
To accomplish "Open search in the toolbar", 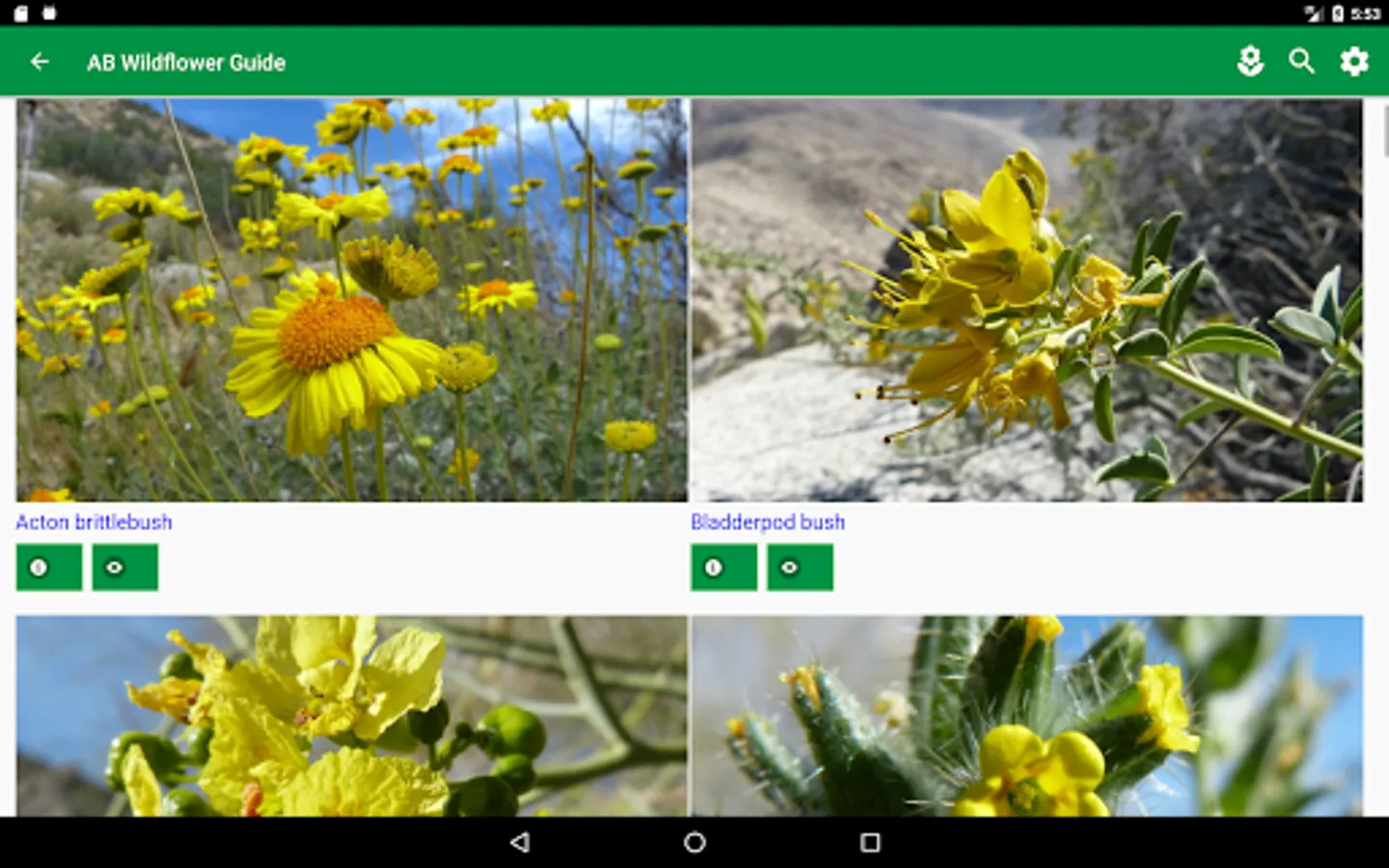I will click(x=1302, y=62).
